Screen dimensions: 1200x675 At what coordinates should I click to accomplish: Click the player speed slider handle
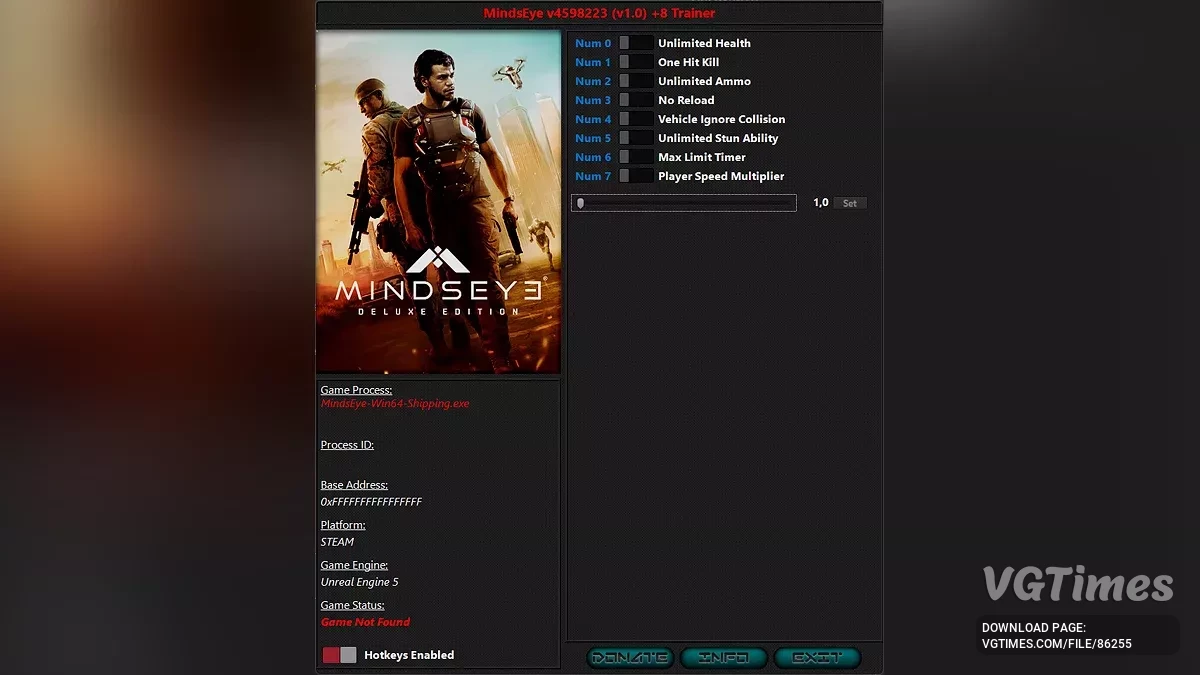[580, 203]
